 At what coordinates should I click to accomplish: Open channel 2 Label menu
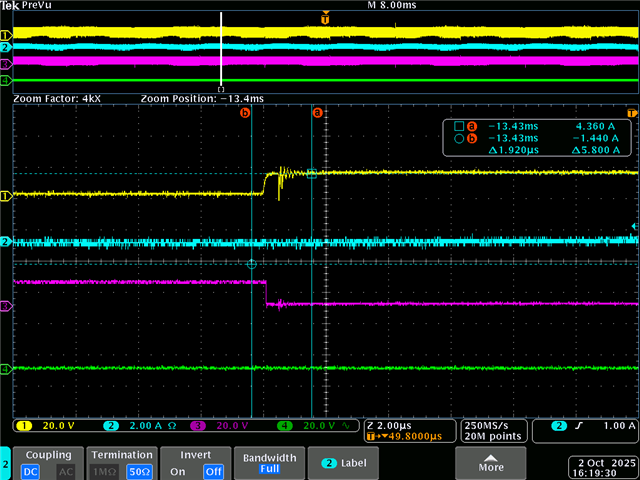tap(343, 463)
